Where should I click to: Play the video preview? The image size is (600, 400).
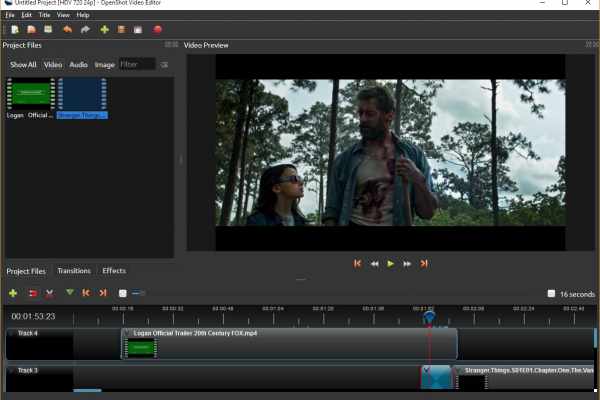click(x=390, y=264)
